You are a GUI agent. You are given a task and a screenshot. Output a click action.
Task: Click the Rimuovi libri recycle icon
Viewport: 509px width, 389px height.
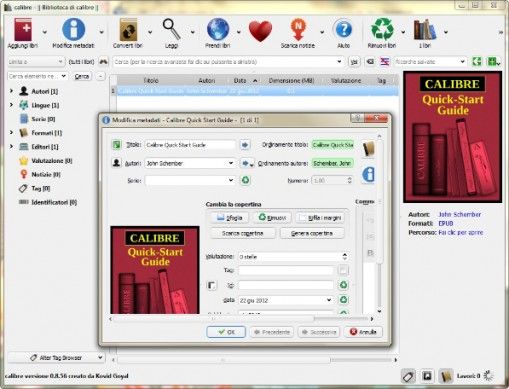(382, 29)
